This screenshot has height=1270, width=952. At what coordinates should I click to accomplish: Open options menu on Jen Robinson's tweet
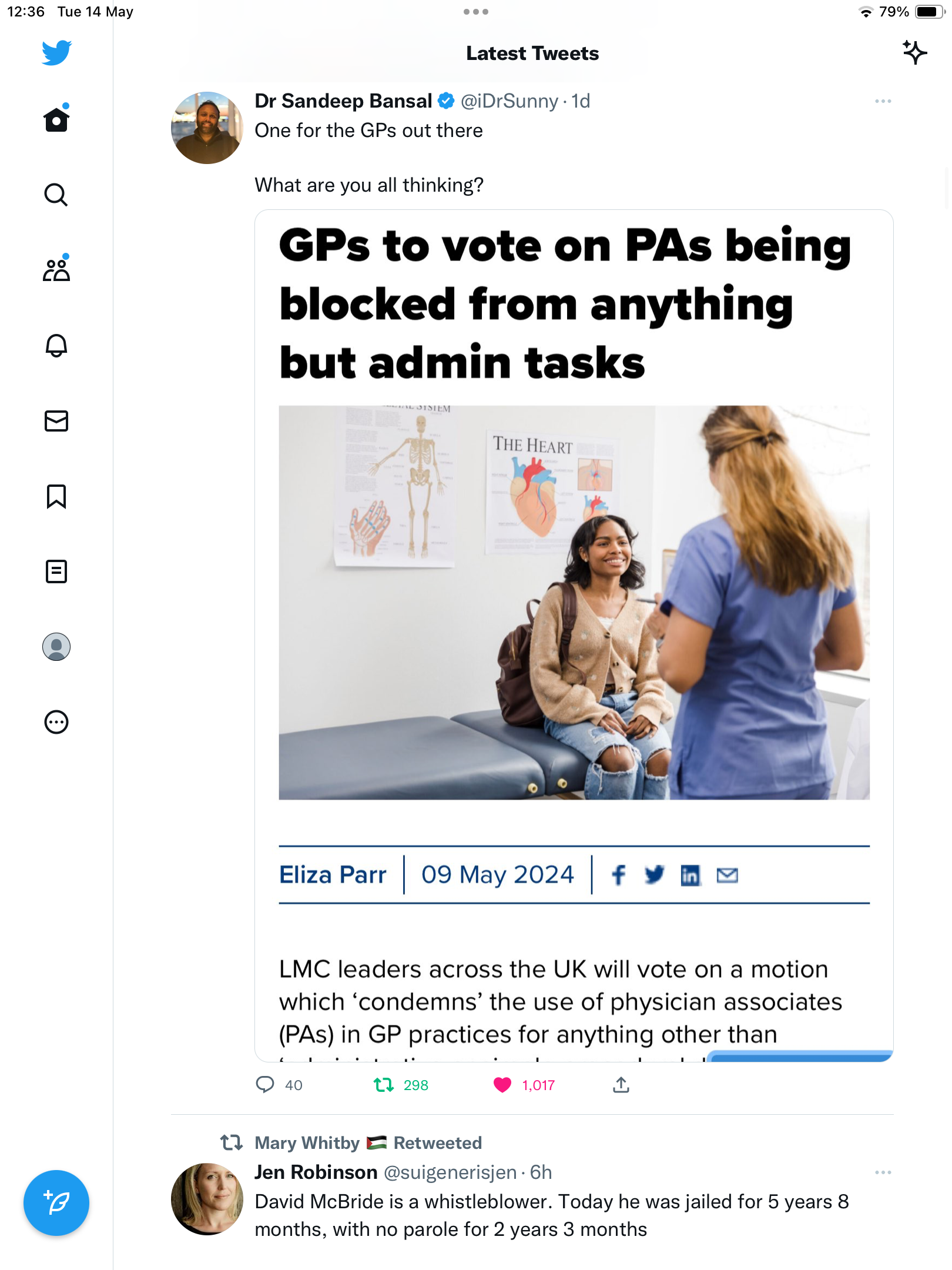(x=883, y=1172)
